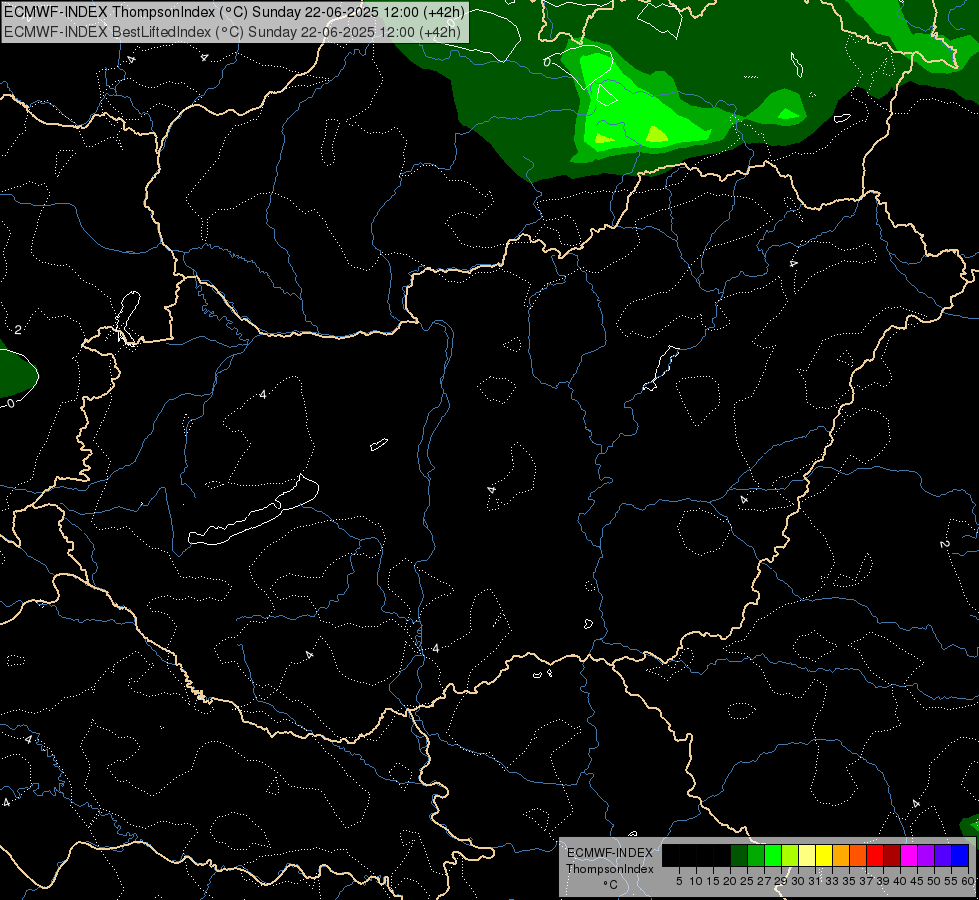Pick the bright red 37–39 legend swatch
979x900 pixels.
point(875,855)
